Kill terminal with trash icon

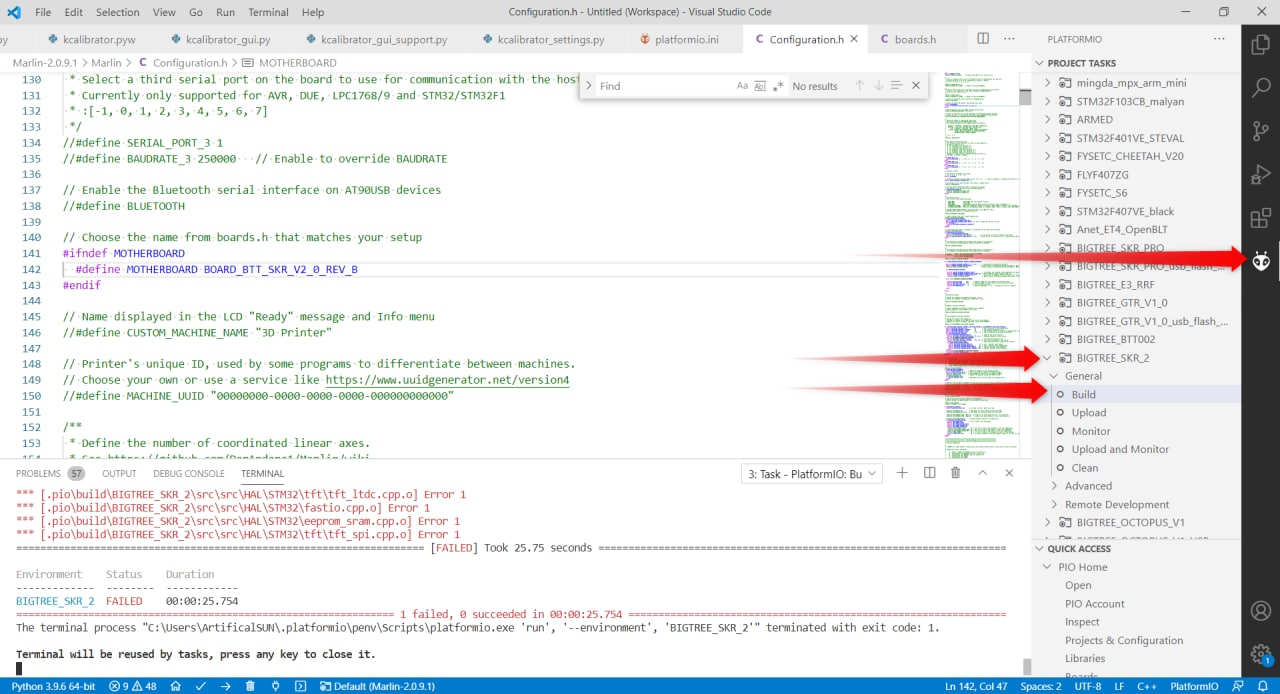[956, 473]
